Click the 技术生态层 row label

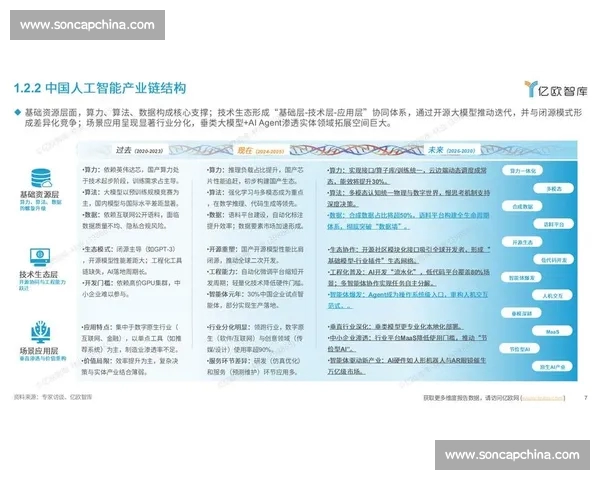coord(39,274)
